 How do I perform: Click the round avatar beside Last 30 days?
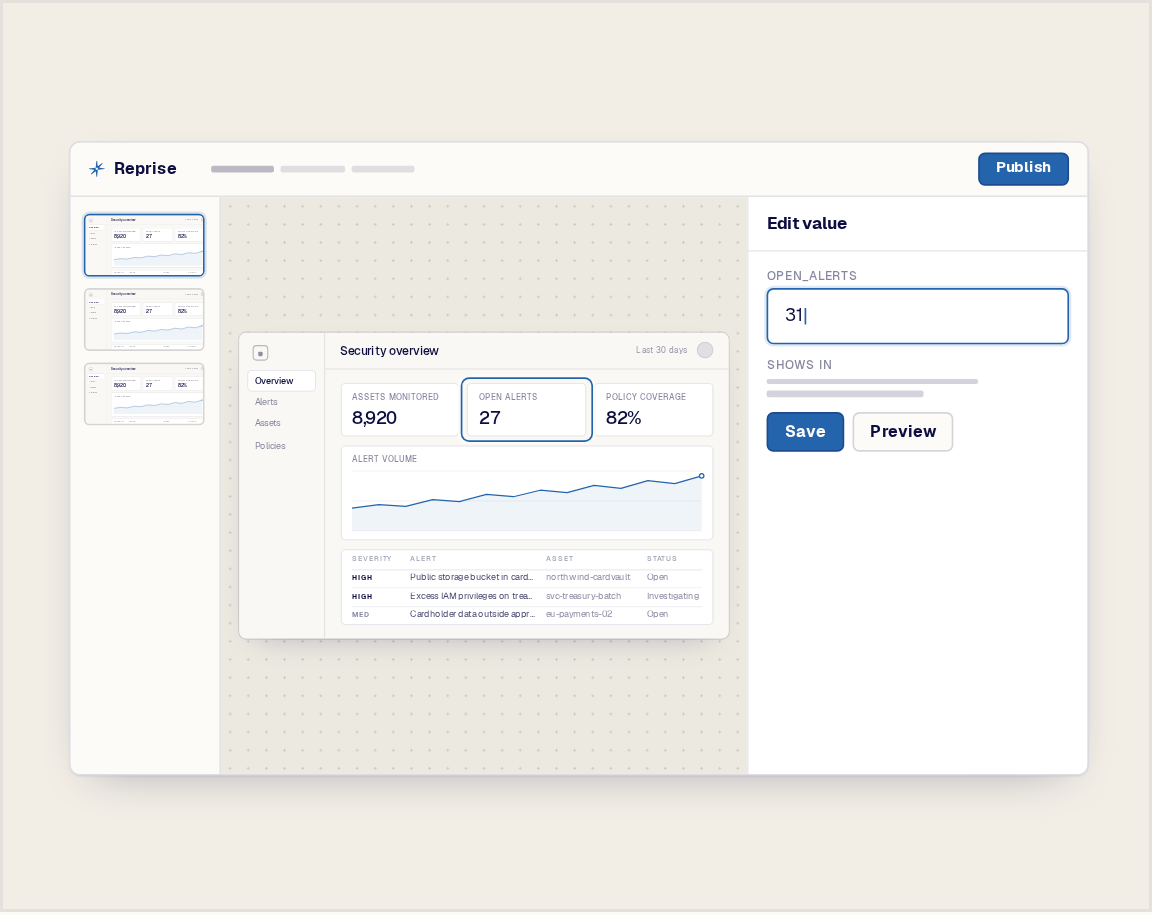coord(705,351)
